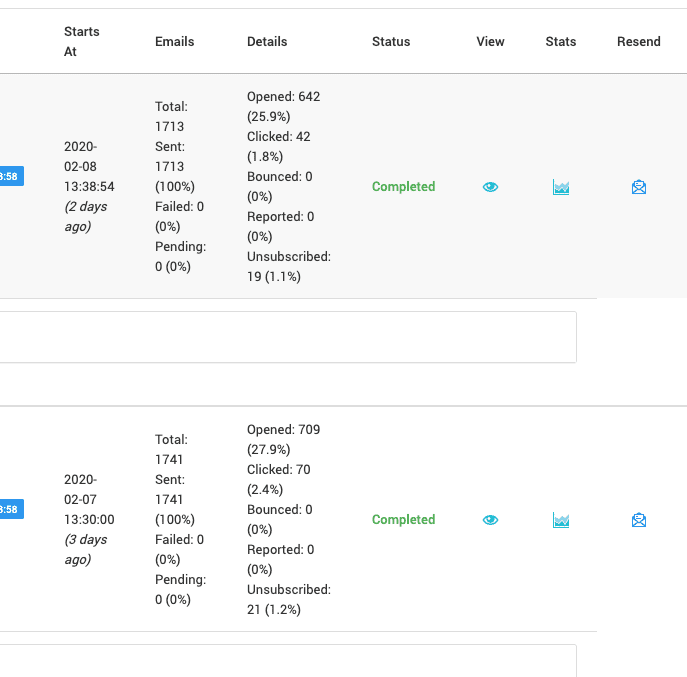Select the Details column header
Image resolution: width=687 pixels, height=677 pixels.
click(267, 41)
